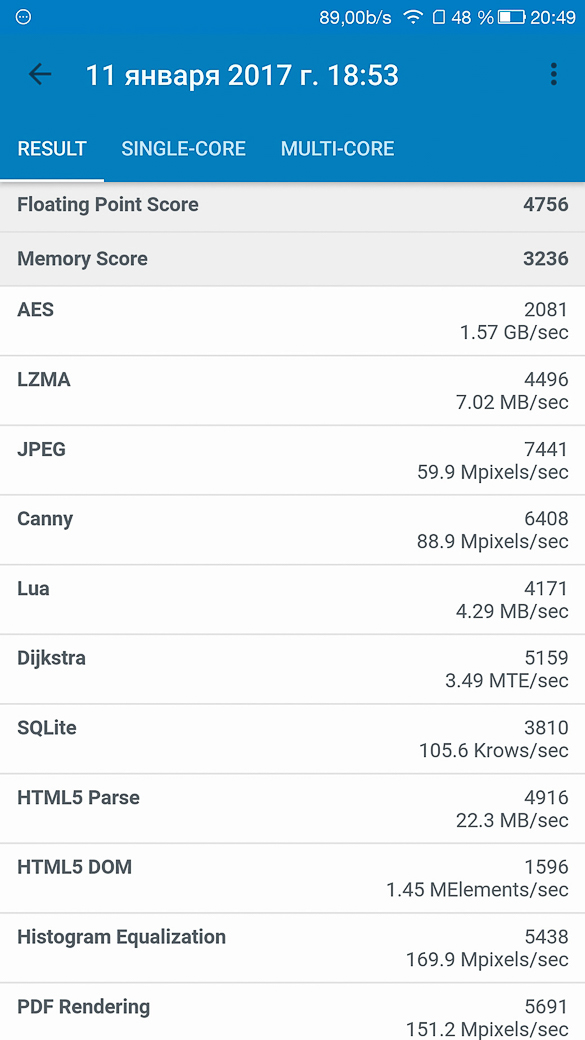Tap the Wi-Fi status icon
The image size is (585, 1040).
414,17
